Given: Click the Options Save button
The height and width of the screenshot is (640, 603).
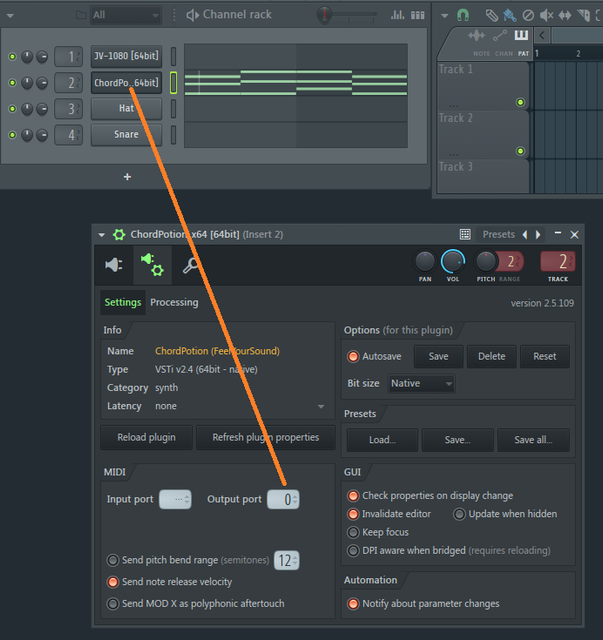Looking at the screenshot, I should click(438, 356).
